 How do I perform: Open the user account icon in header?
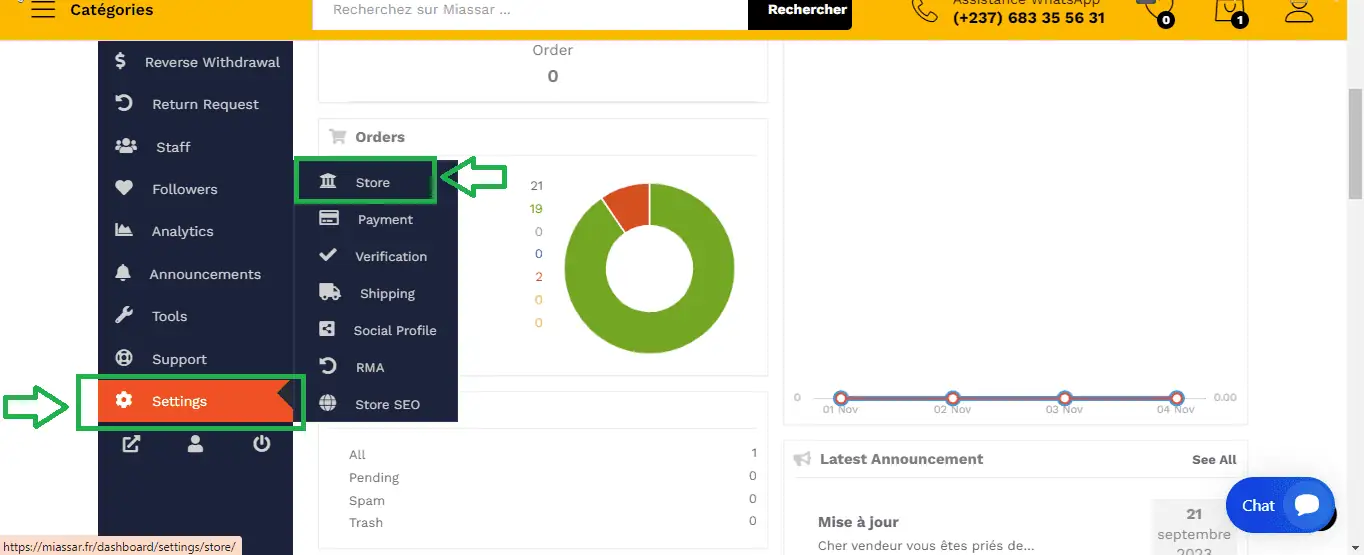(1299, 10)
